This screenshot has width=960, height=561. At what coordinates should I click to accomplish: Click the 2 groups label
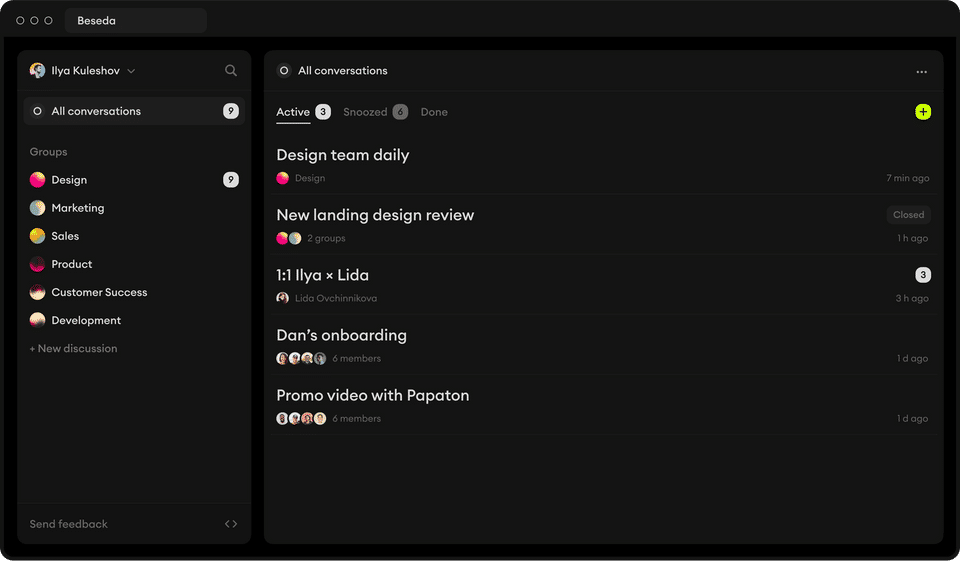pos(326,238)
